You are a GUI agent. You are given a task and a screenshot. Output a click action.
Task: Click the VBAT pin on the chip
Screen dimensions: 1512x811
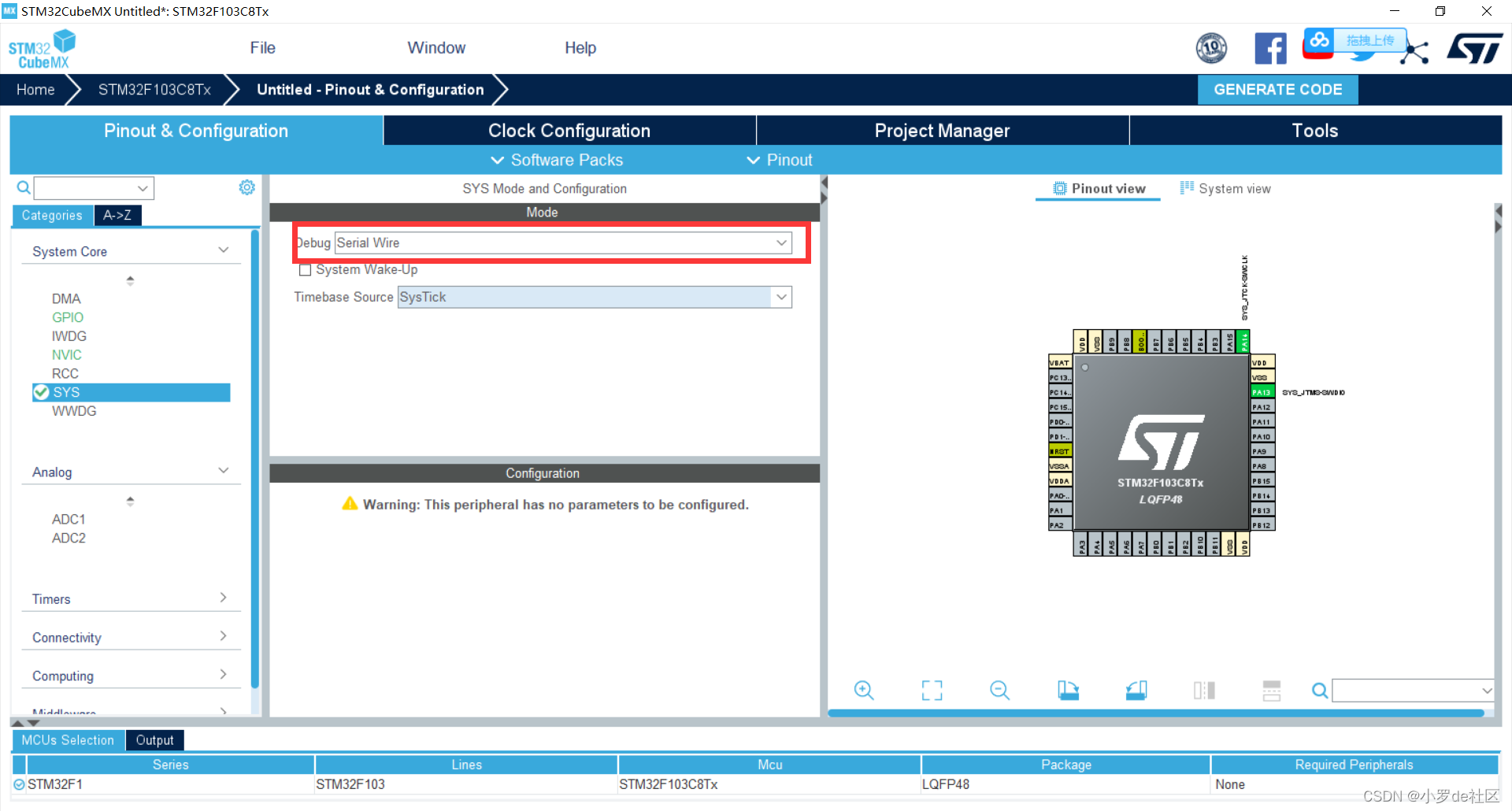point(1060,362)
